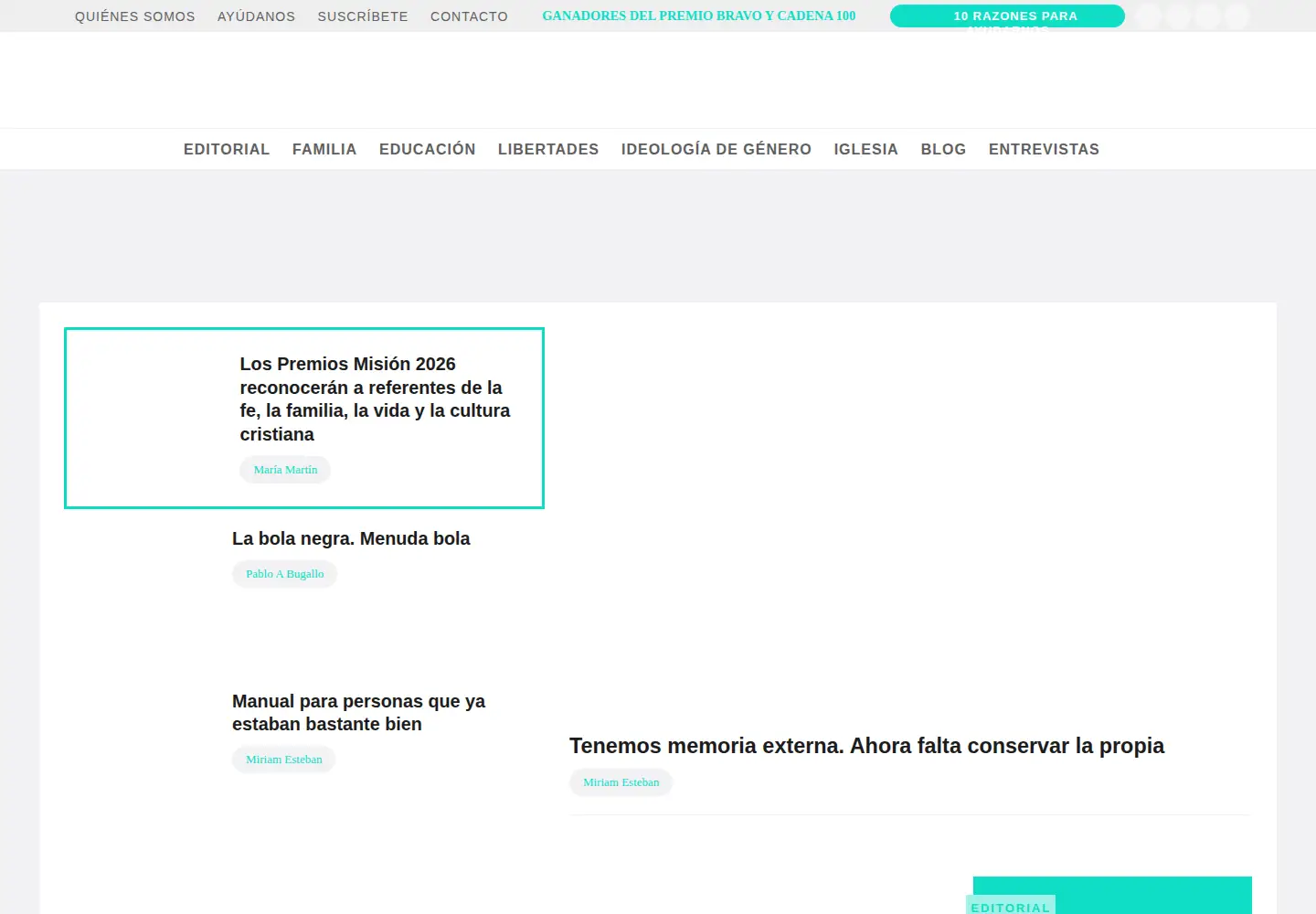
Task: View author Pablo A Bugallo
Action: [x=285, y=574]
